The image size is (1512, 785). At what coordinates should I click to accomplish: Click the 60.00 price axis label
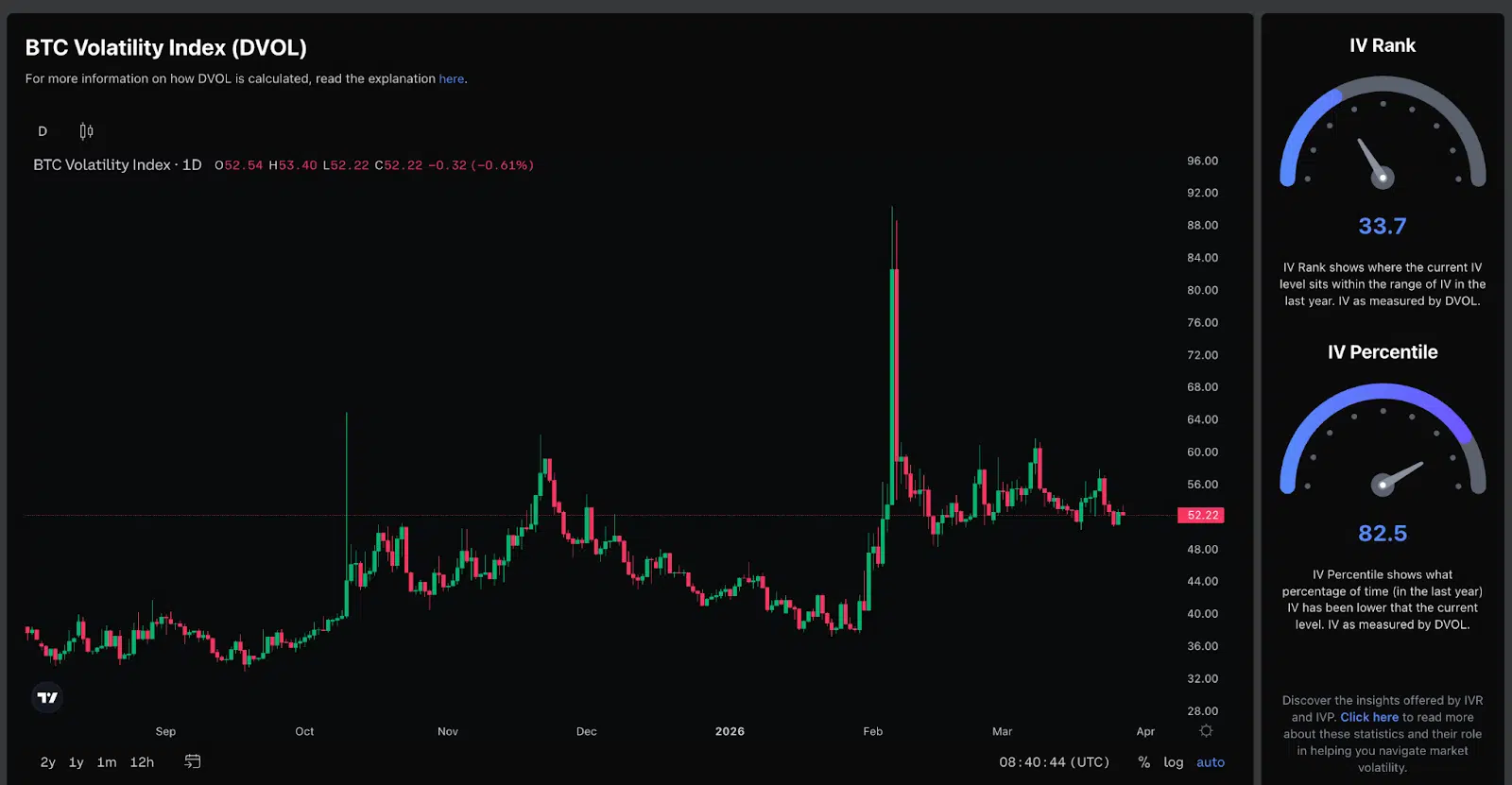[x=1203, y=452]
